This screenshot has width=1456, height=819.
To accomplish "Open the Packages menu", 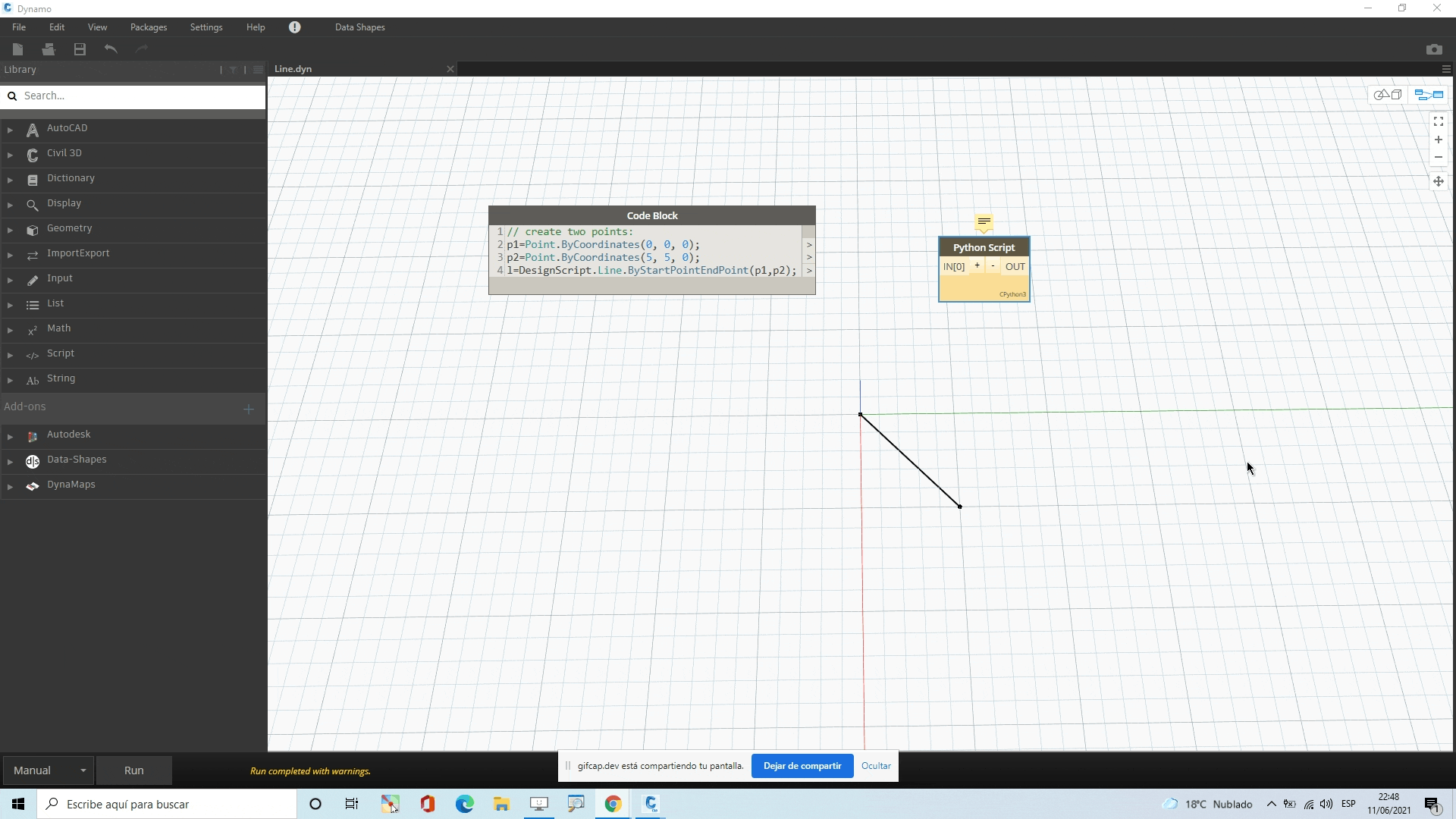I will point(148,27).
